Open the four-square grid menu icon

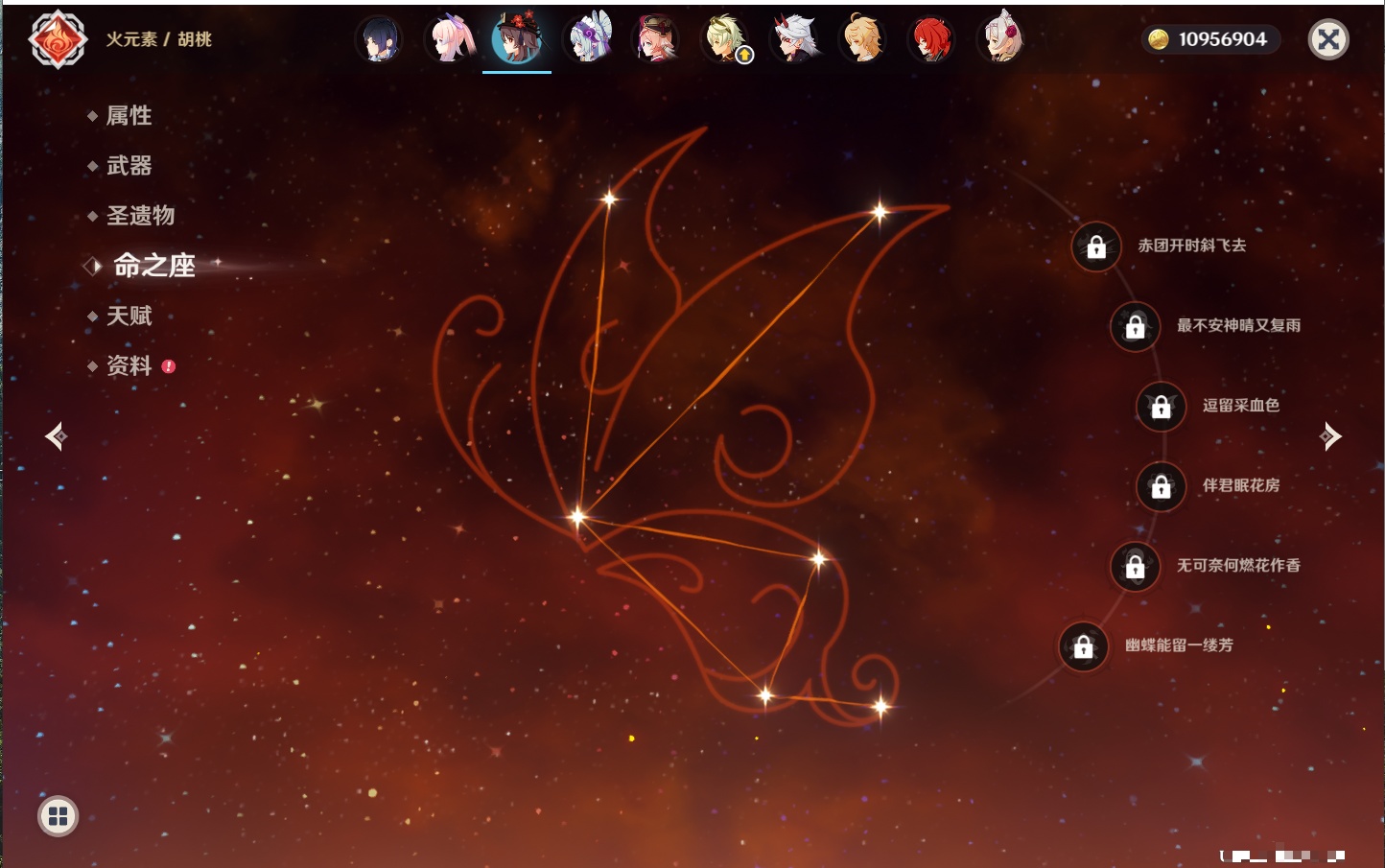(x=58, y=816)
